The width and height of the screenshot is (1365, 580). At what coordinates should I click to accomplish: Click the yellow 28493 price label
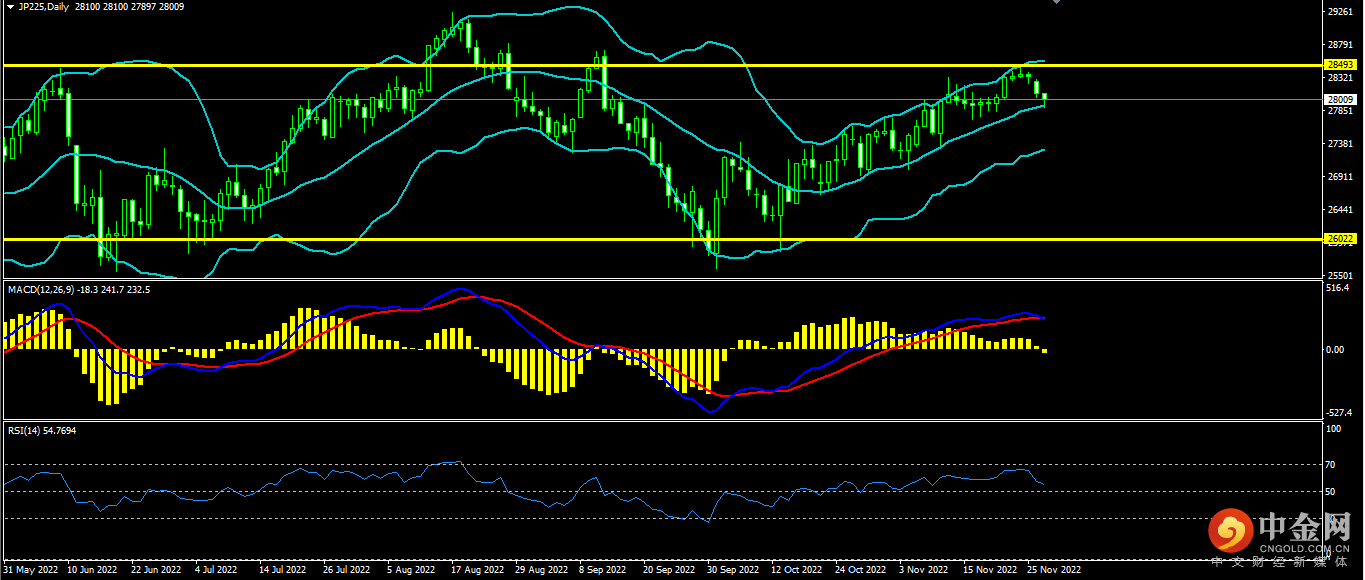pos(1338,65)
